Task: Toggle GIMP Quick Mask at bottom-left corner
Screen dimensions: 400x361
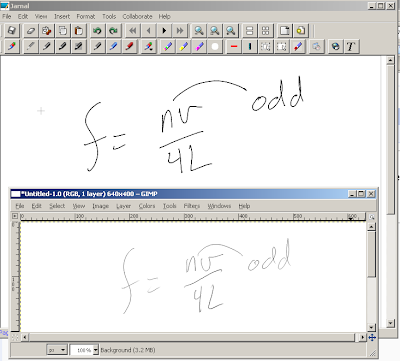Action: pos(15,337)
